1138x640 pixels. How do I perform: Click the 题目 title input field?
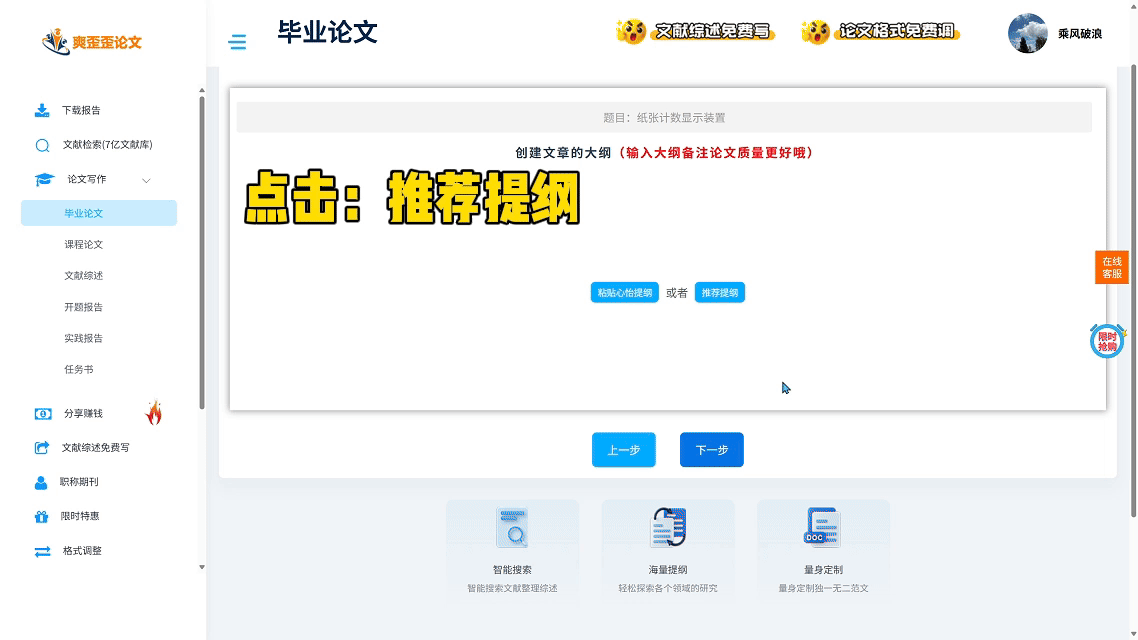[664, 118]
